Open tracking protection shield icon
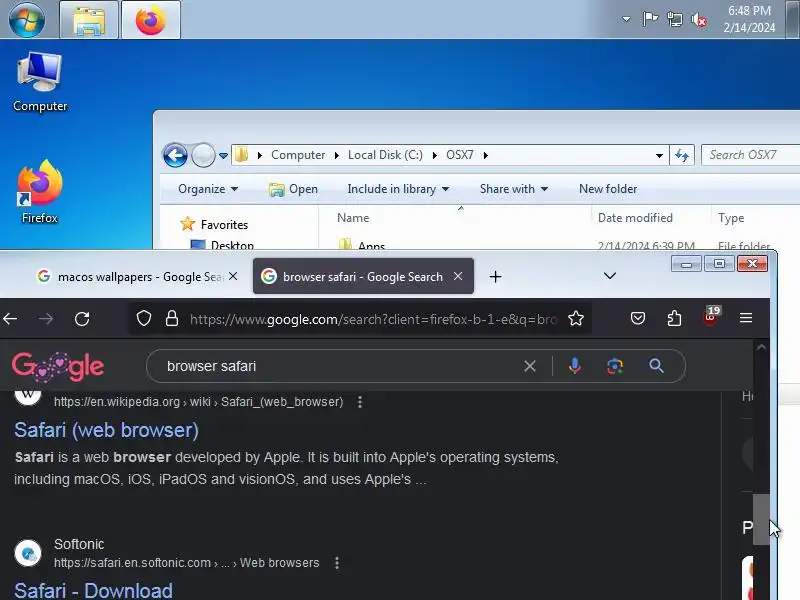Viewport: 800px width, 600px height. pos(144,318)
